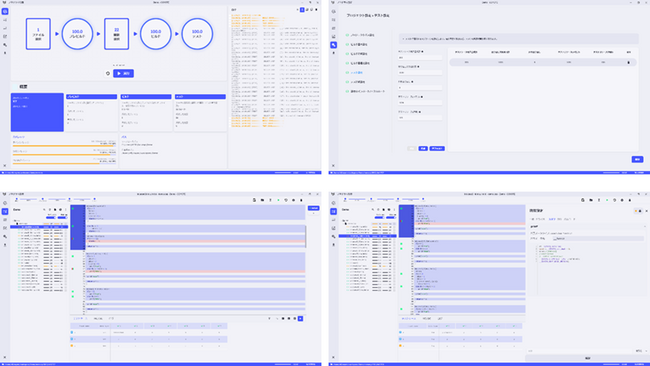Image resolution: width=650 pixels, height=366 pixels.
Task: Select the highlighted blue icon in the log panel toolbar
Action: point(302,10)
